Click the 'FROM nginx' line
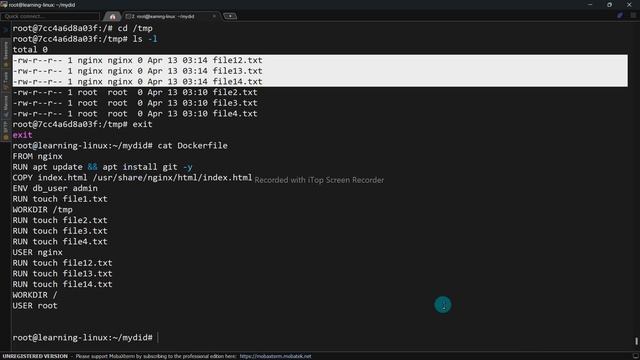The width and height of the screenshot is (640, 360). click(x=38, y=156)
